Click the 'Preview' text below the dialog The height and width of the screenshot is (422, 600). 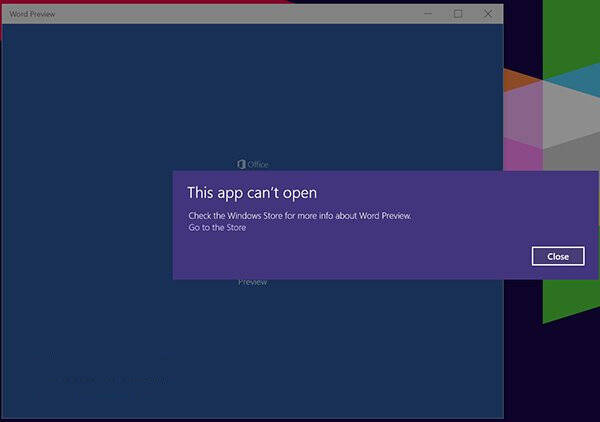pos(253,282)
